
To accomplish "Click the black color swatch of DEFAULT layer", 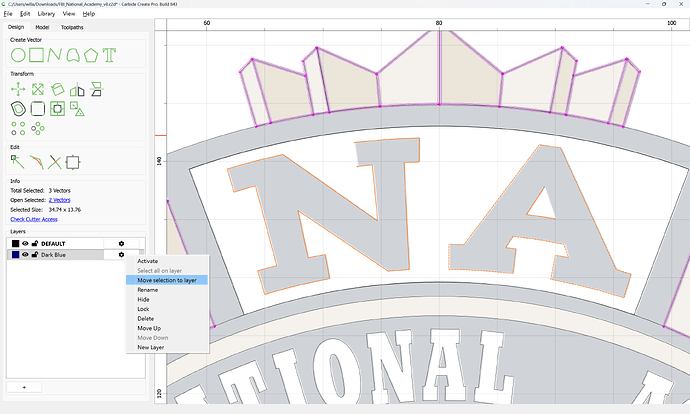I will tap(15, 243).
